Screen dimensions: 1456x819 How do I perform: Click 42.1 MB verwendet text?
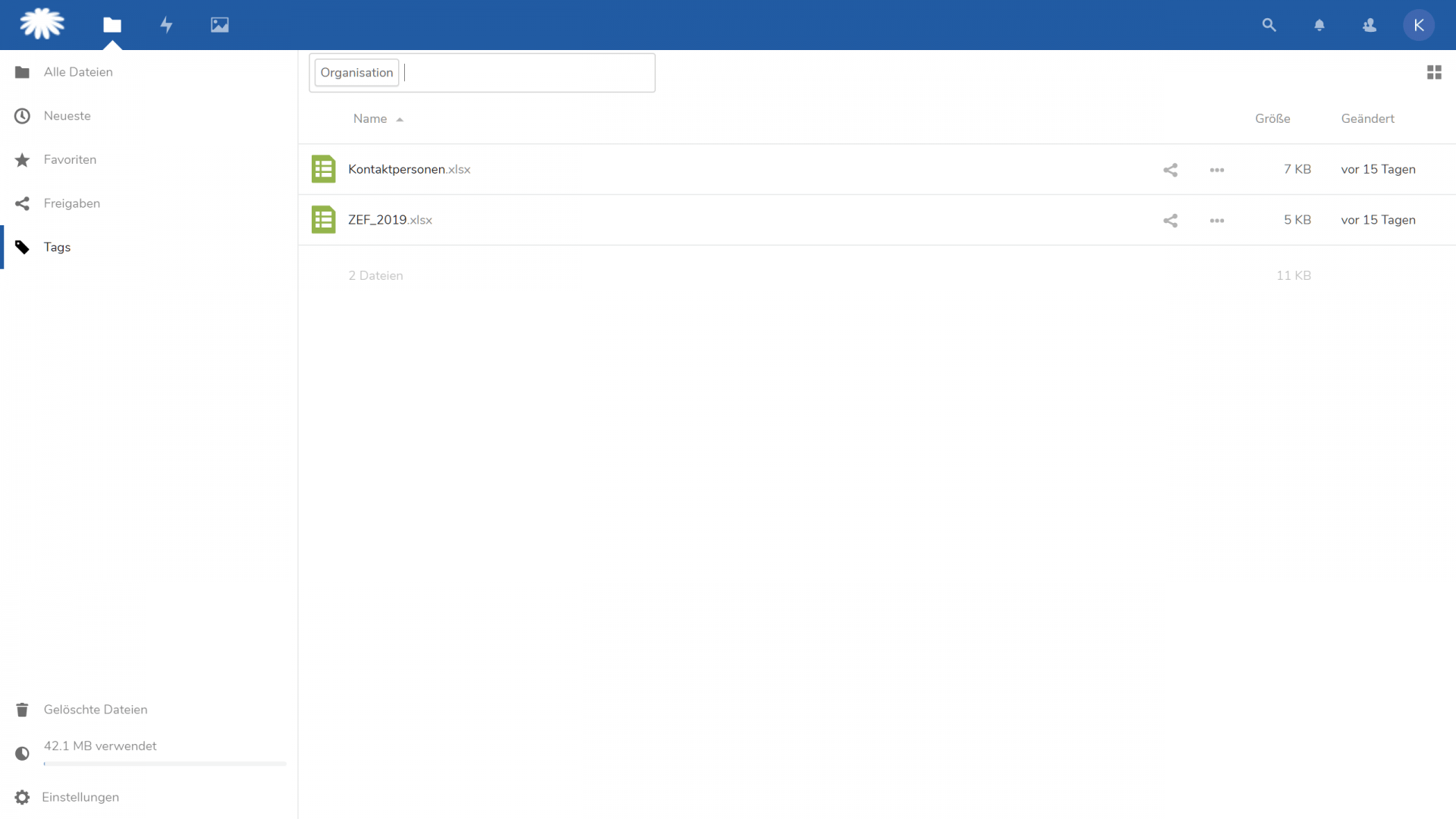pyautogui.click(x=100, y=746)
